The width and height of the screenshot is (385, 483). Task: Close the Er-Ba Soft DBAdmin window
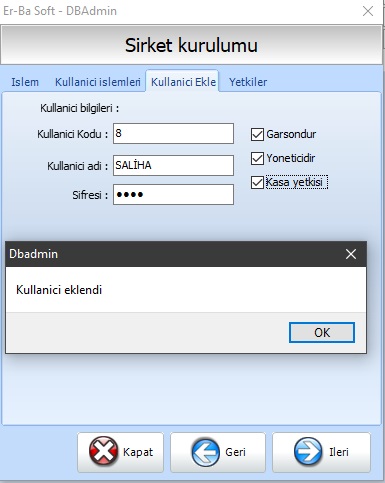coord(368,11)
